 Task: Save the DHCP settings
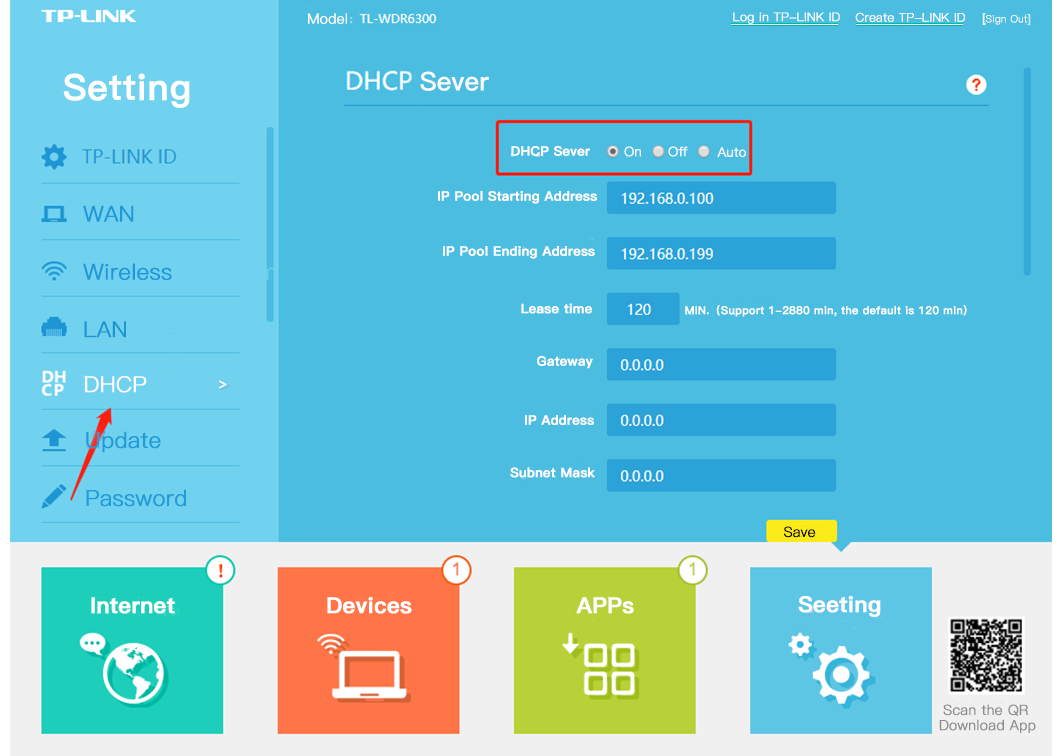tap(801, 531)
